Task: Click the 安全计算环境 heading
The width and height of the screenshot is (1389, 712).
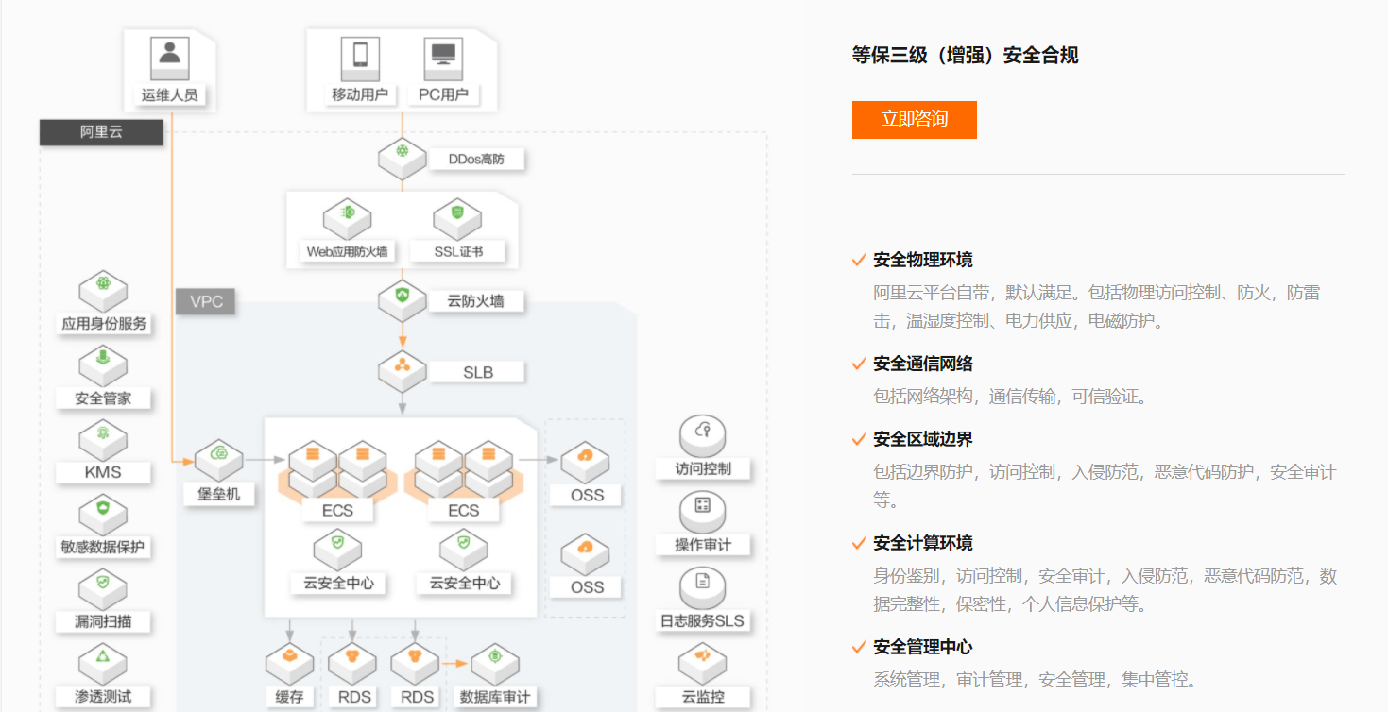Action: click(x=923, y=543)
